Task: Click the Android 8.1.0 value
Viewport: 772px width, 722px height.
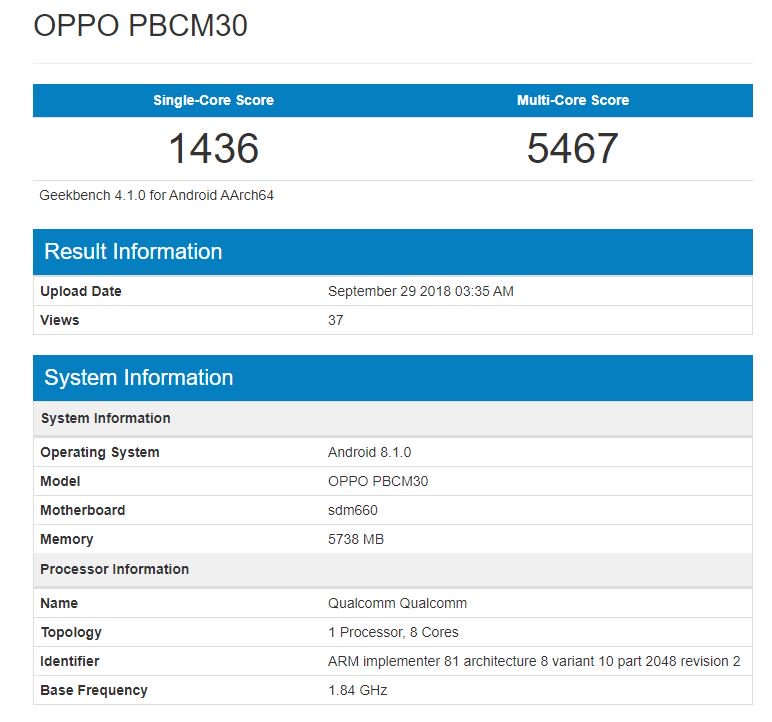Action: click(369, 452)
